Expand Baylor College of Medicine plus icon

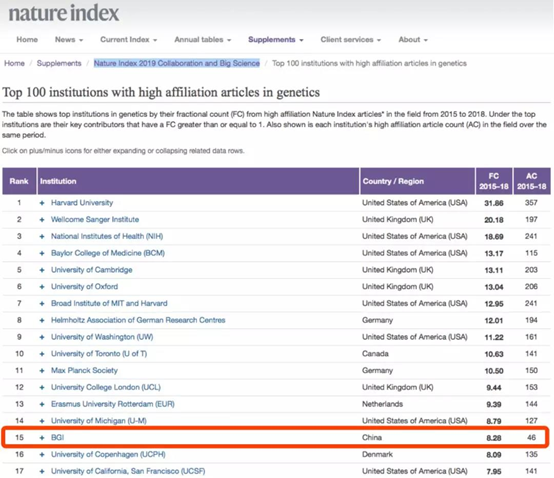pyautogui.click(x=42, y=253)
